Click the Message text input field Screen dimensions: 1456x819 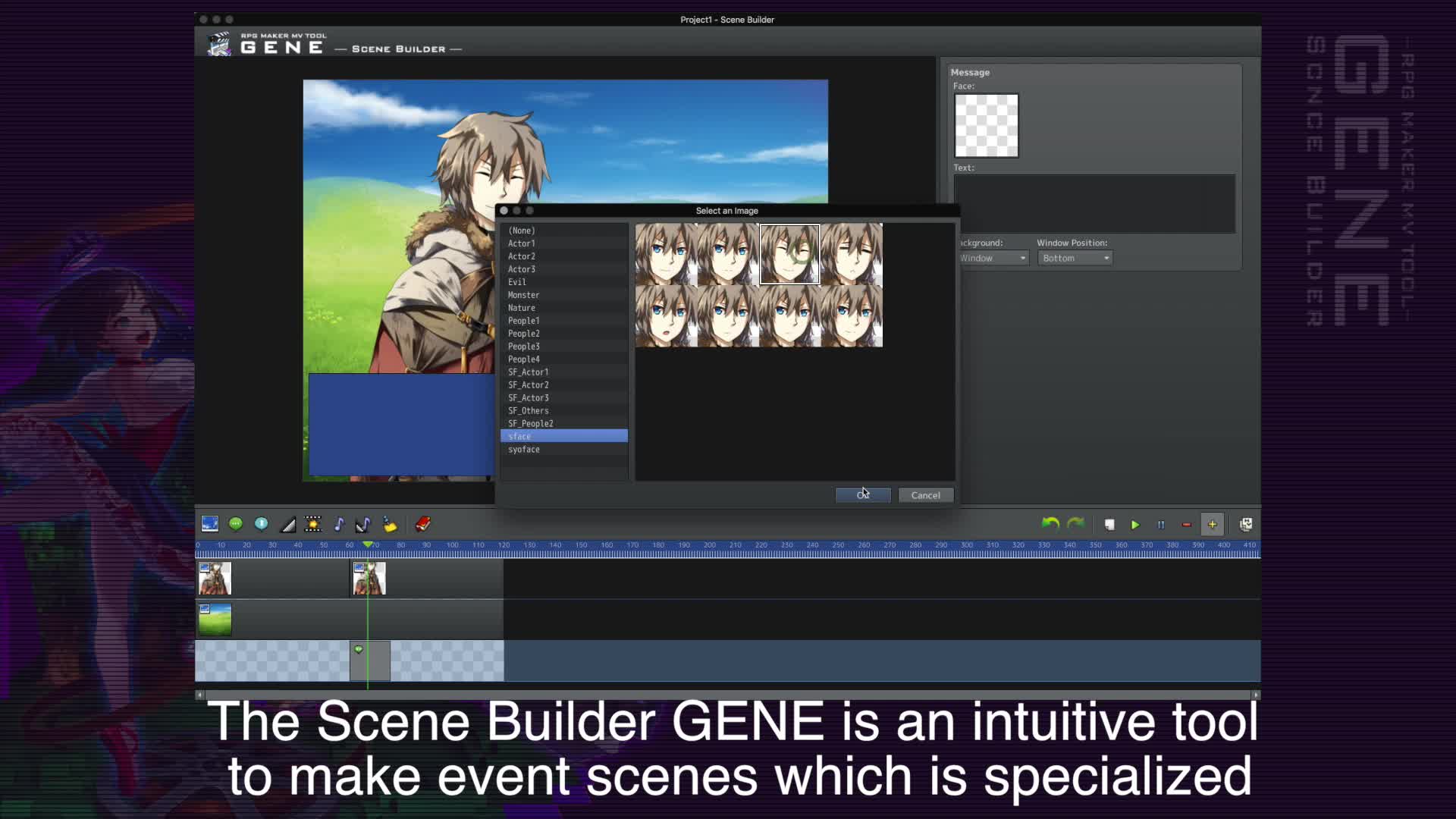(1094, 204)
